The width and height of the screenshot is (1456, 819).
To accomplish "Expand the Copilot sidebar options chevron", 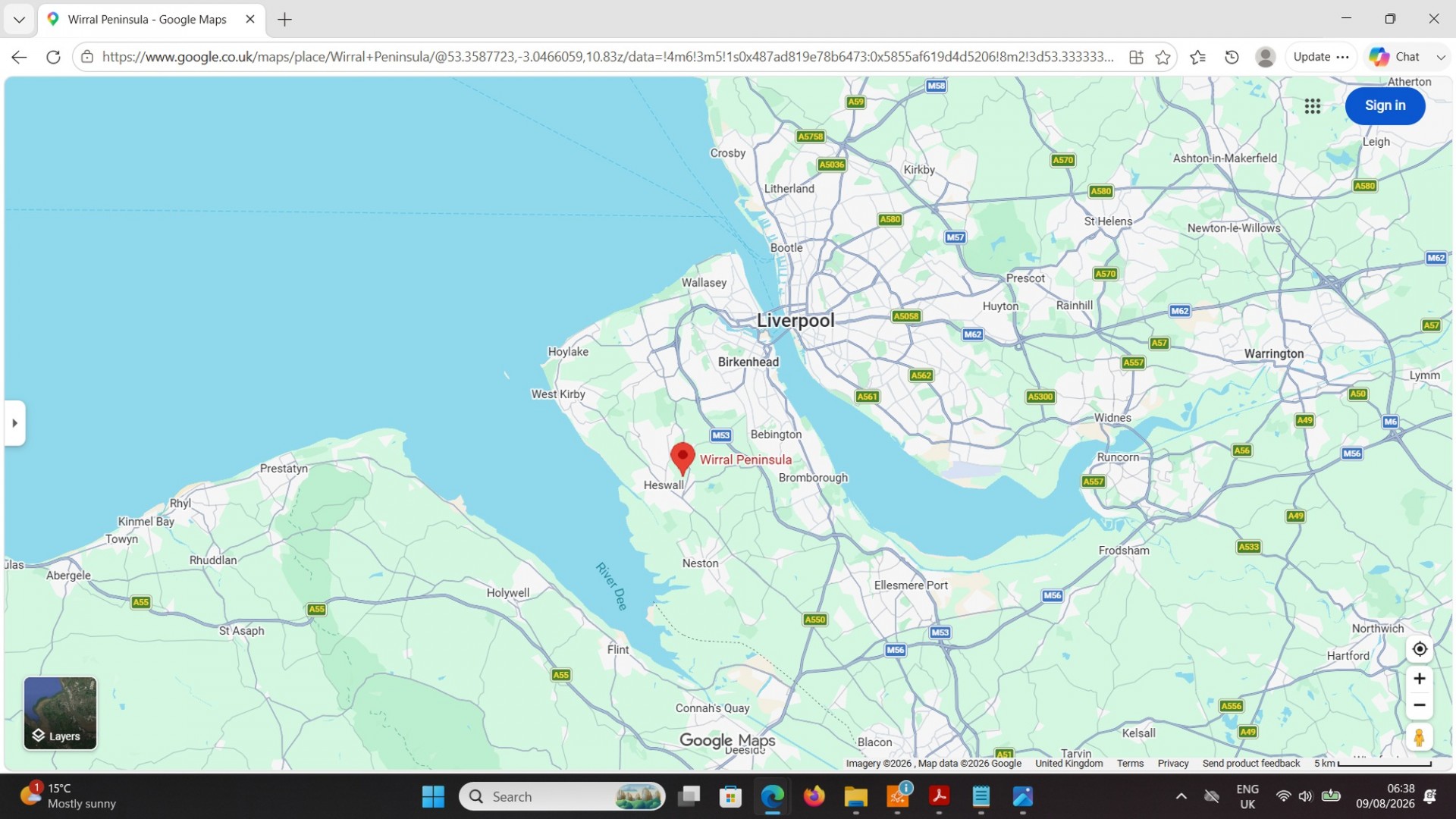I will (1441, 57).
